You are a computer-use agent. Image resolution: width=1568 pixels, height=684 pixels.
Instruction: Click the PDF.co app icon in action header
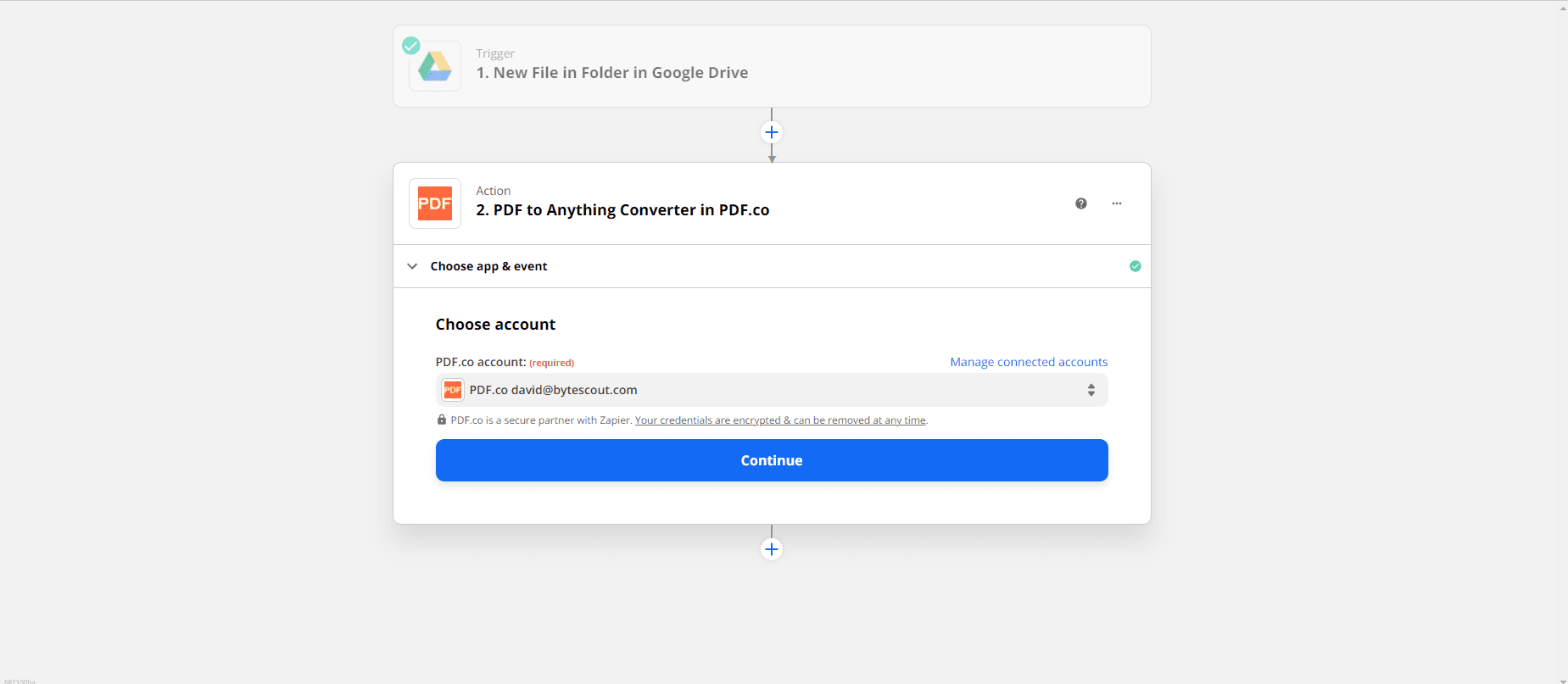[435, 203]
